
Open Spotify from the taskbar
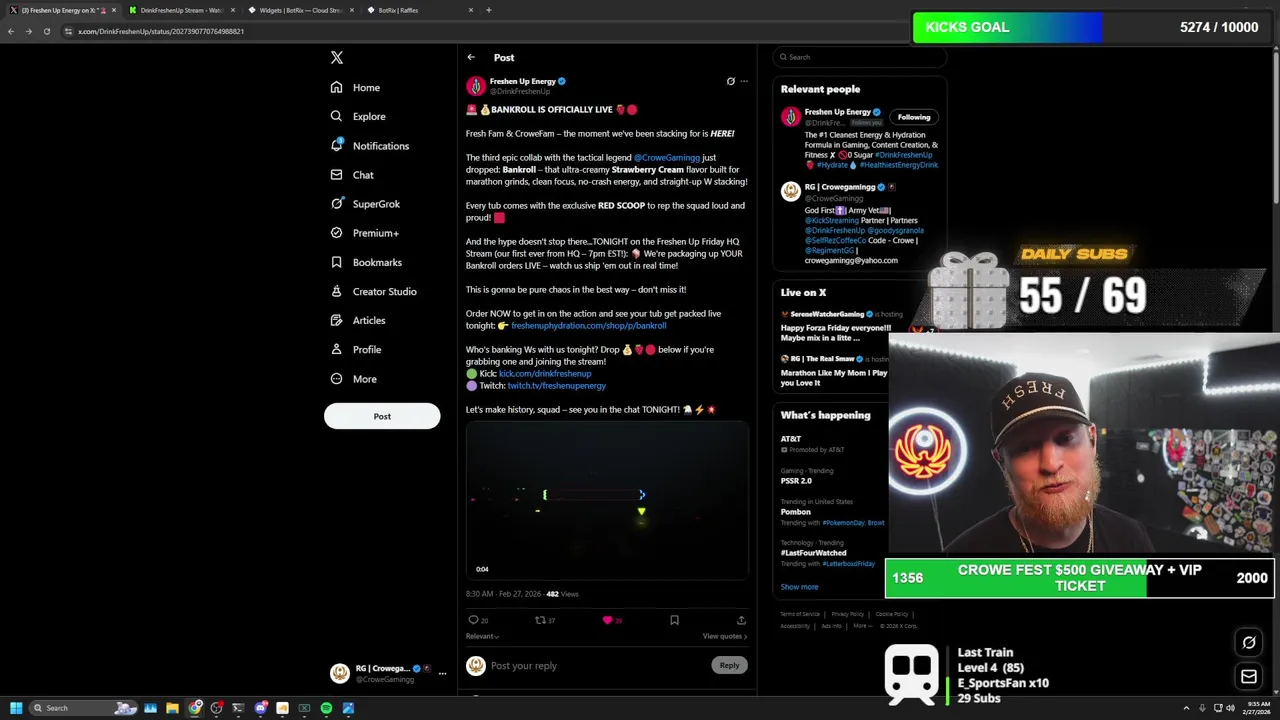[x=326, y=708]
